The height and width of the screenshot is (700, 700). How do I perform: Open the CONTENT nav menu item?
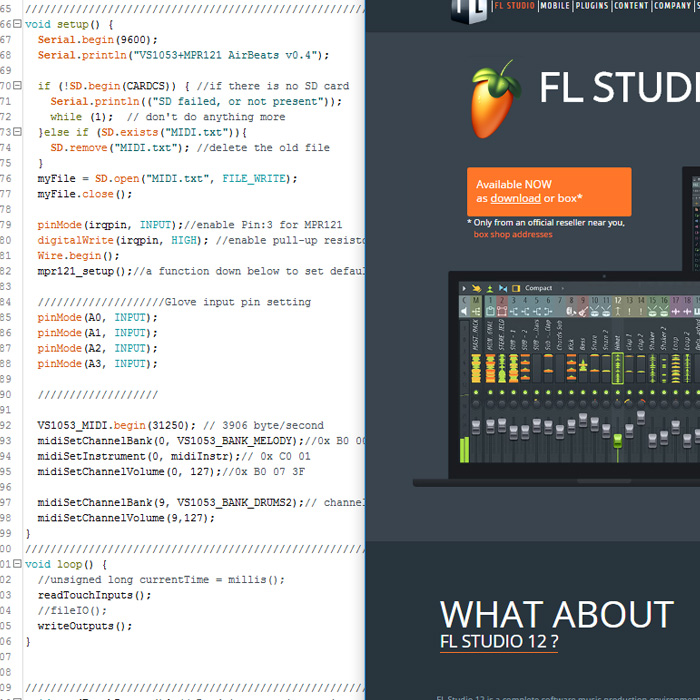(630, 6)
